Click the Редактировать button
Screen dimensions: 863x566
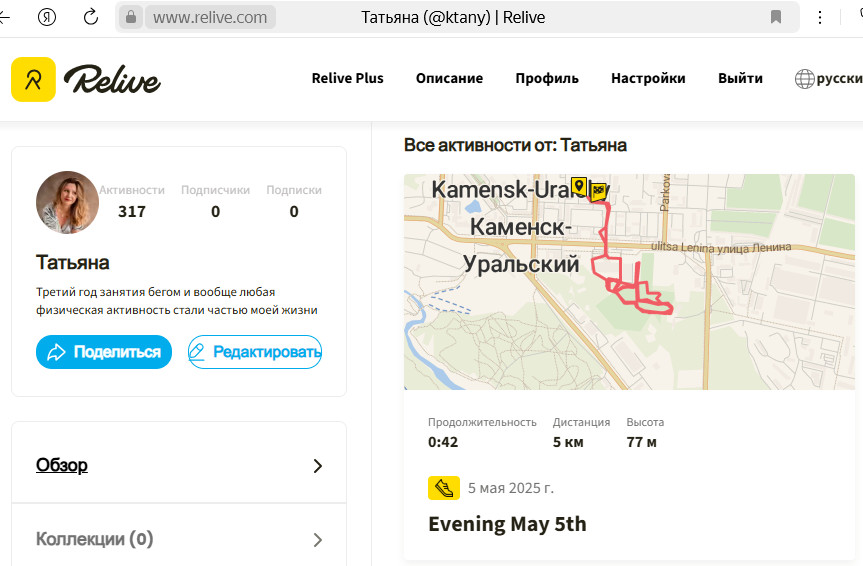[254, 352]
